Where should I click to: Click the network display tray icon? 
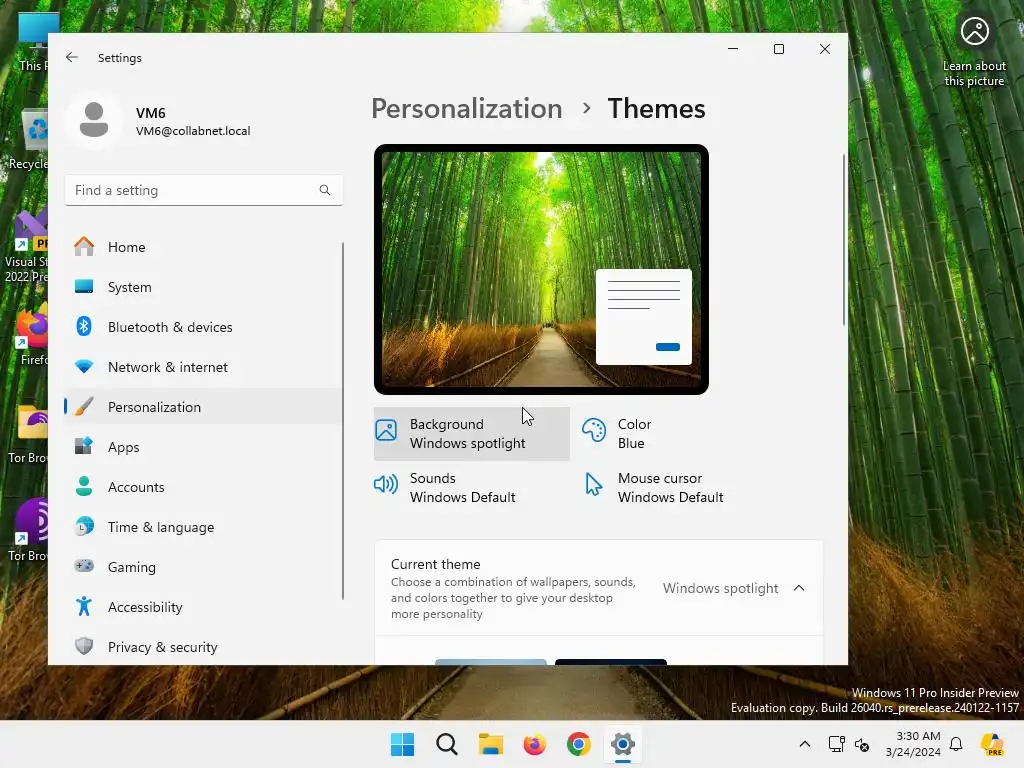pyautogui.click(x=836, y=744)
